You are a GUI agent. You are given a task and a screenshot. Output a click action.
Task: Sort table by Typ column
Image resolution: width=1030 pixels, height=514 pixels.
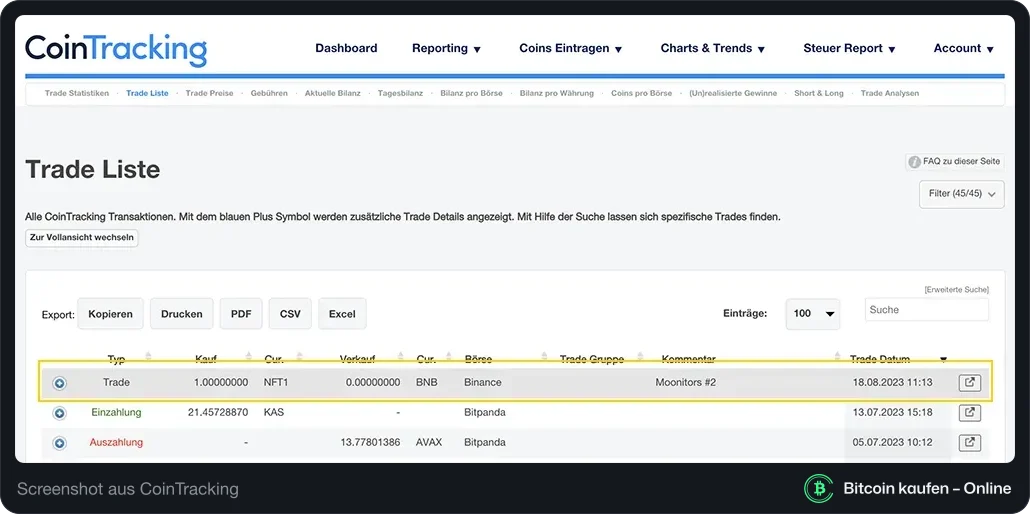(116, 359)
